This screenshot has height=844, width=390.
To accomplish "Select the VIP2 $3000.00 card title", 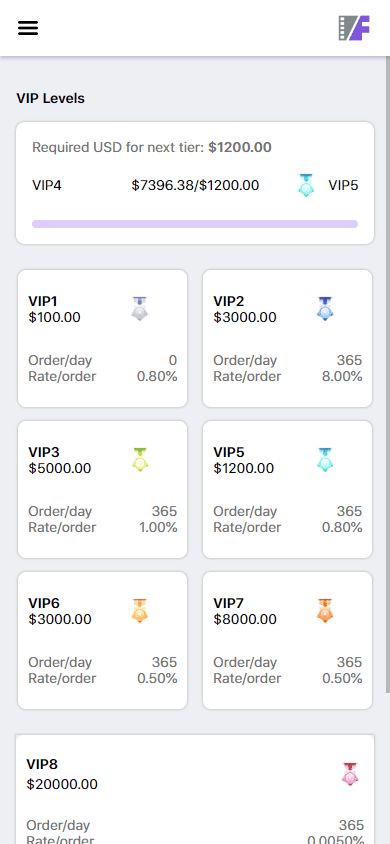I will point(245,309).
